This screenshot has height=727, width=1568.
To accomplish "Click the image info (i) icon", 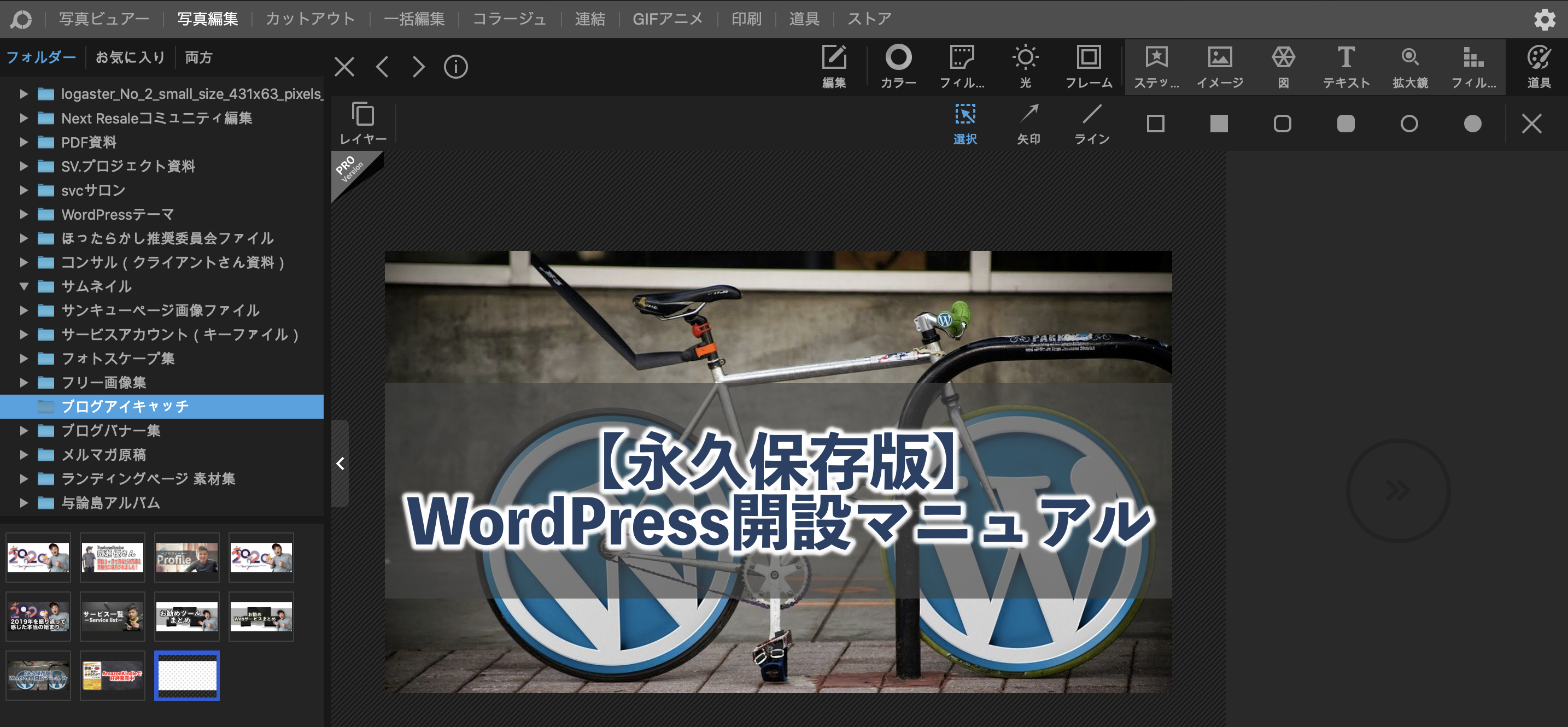I will point(455,66).
